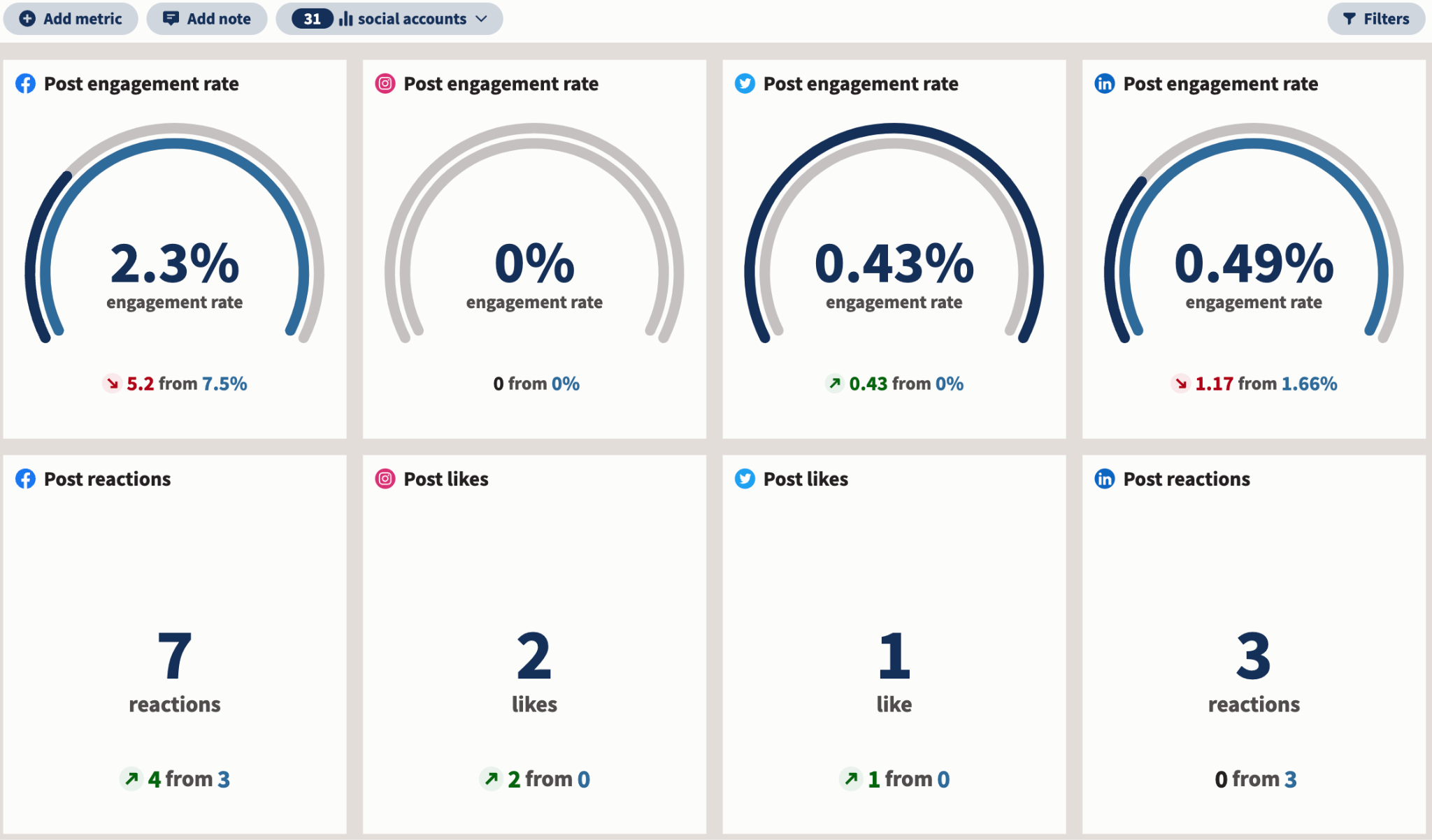
Task: Click the LinkedIn 1.66% previous value
Action: coord(1309,384)
